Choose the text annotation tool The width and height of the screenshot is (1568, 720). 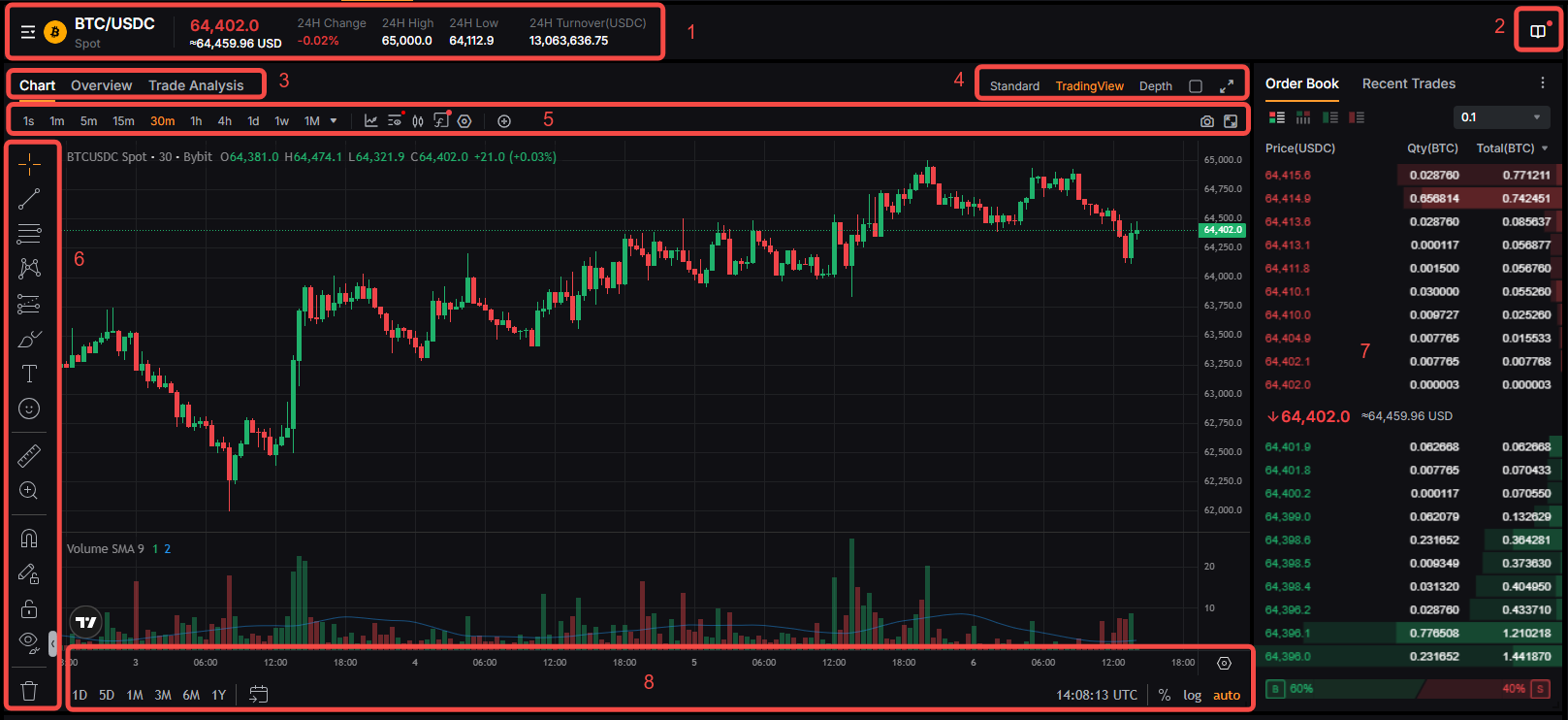point(29,374)
